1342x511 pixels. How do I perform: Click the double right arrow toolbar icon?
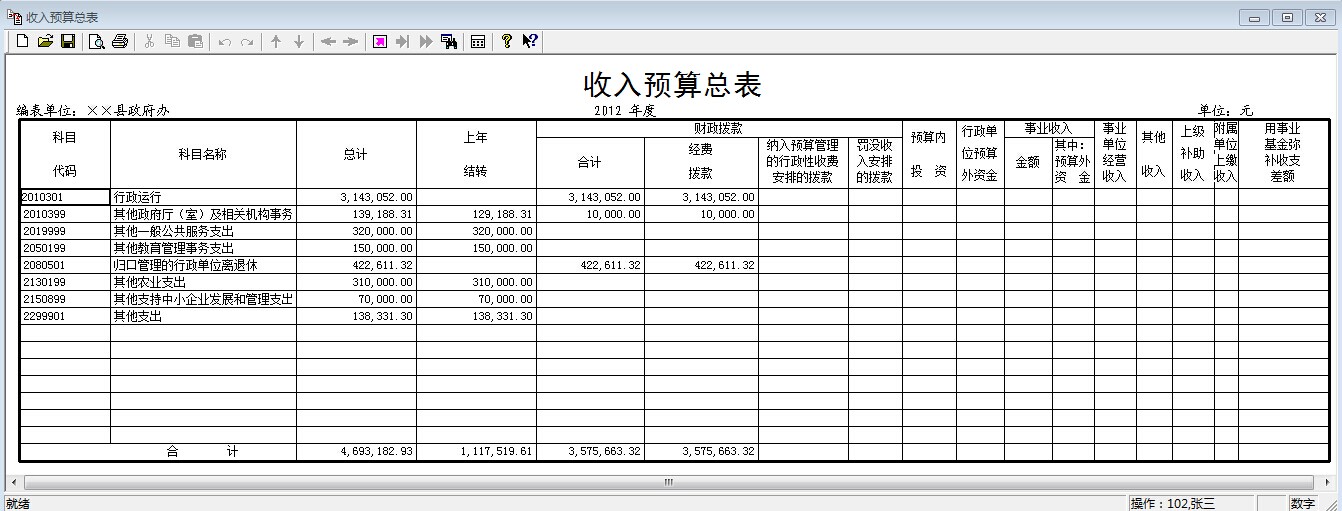(x=426, y=41)
